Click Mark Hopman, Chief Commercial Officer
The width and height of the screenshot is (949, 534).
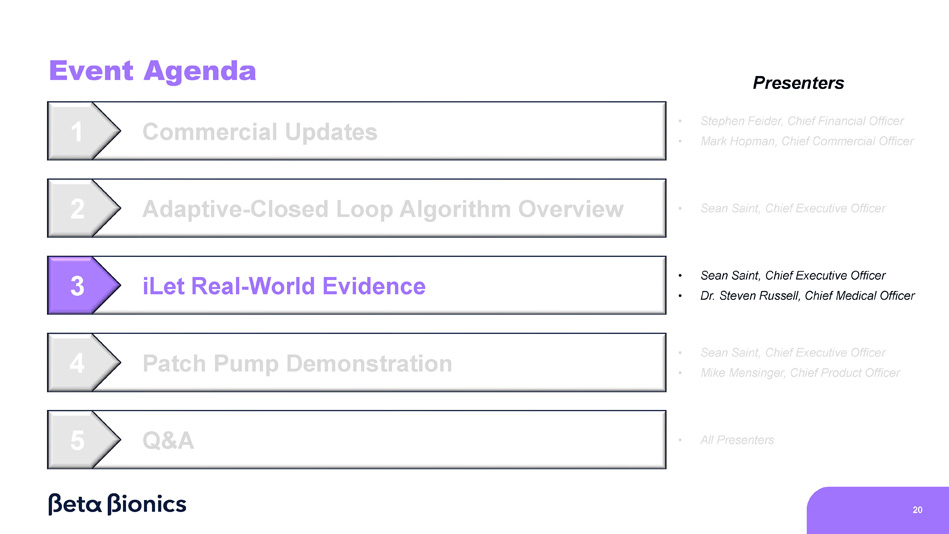807,141
